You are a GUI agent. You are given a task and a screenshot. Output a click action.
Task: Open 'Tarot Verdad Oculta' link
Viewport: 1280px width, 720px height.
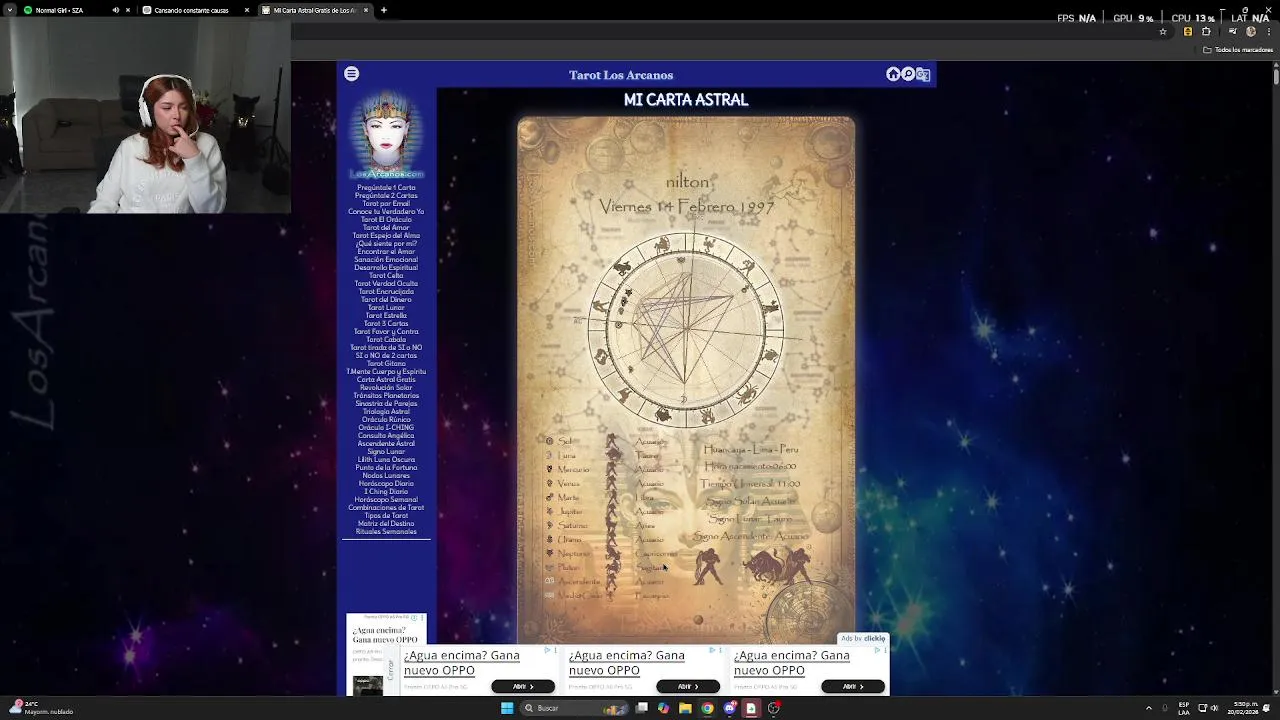click(386, 284)
